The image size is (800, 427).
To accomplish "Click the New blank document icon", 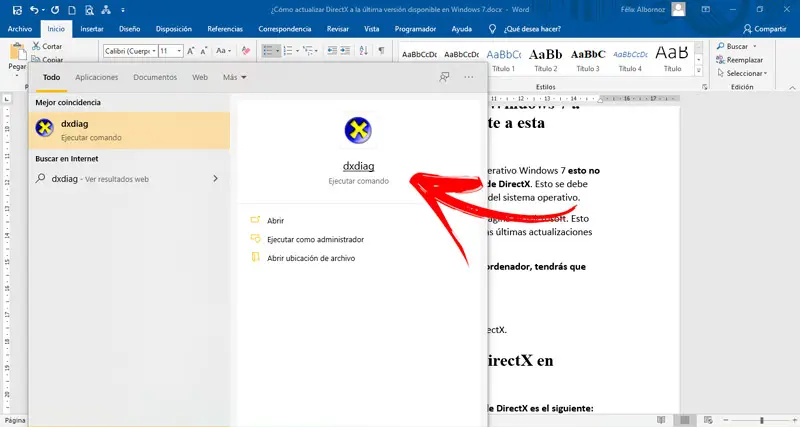I will (x=72, y=10).
